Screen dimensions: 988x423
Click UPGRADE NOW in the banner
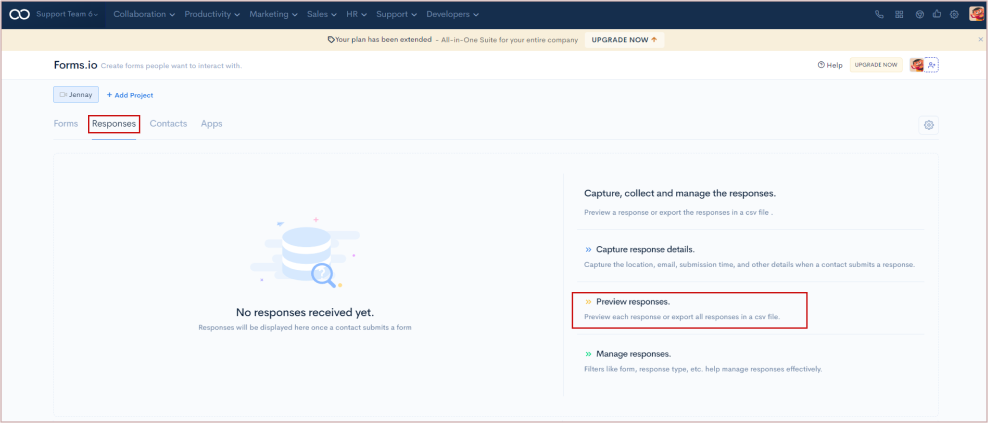621,40
